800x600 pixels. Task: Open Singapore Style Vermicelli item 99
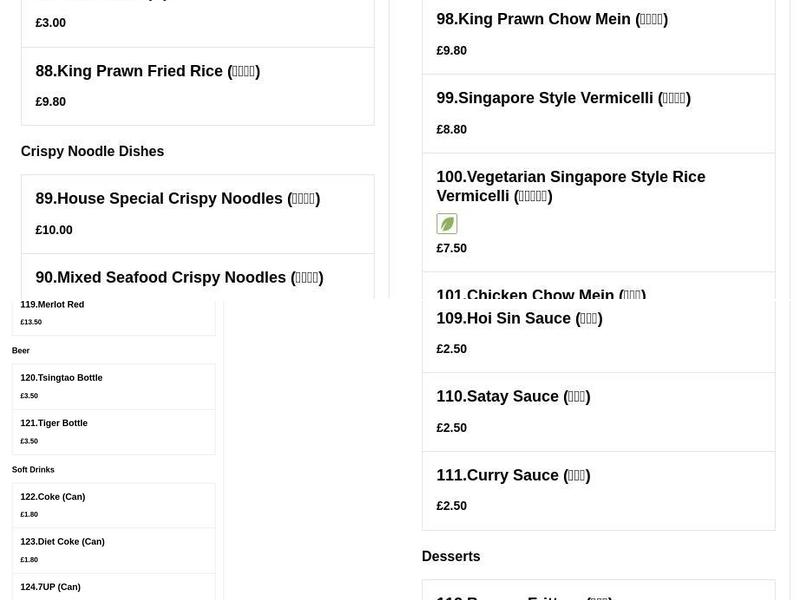(x=562, y=98)
